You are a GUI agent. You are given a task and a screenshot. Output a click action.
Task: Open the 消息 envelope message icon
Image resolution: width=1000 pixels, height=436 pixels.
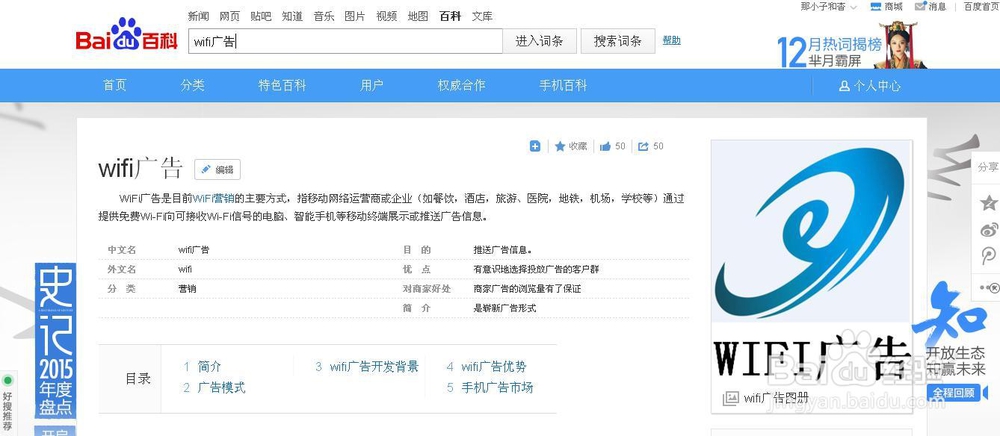click(x=920, y=6)
